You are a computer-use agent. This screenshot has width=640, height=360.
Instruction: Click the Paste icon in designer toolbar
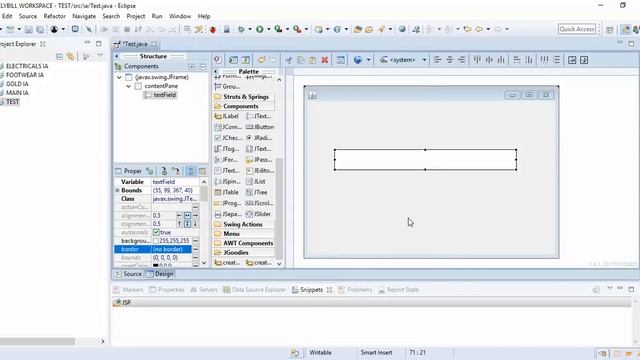click(x=312, y=60)
